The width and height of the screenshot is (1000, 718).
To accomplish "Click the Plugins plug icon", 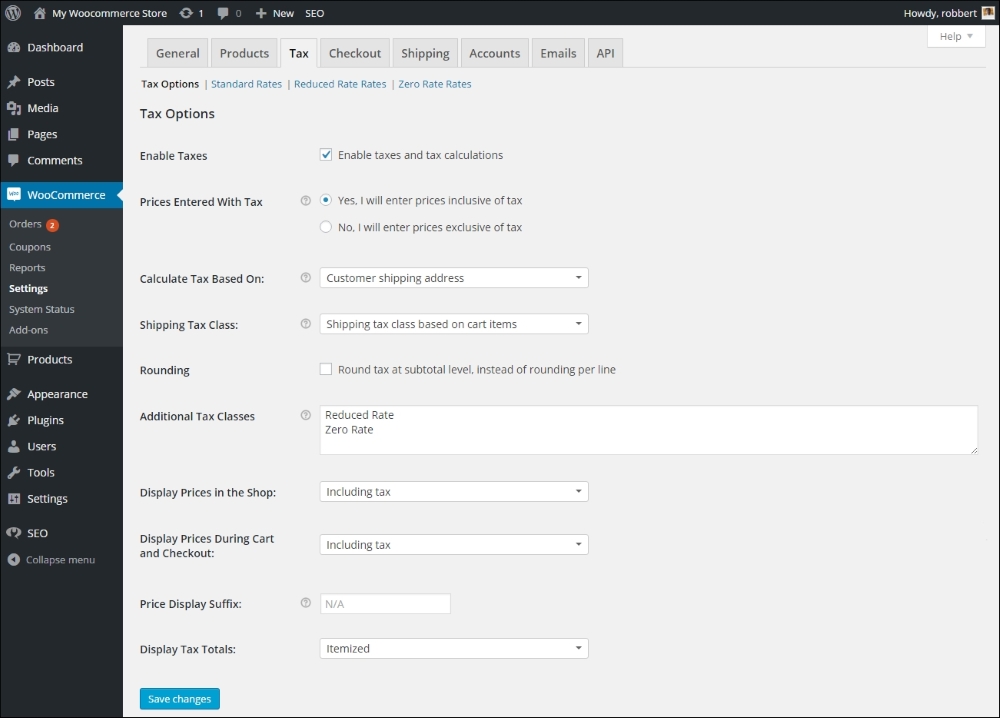I will [13, 420].
